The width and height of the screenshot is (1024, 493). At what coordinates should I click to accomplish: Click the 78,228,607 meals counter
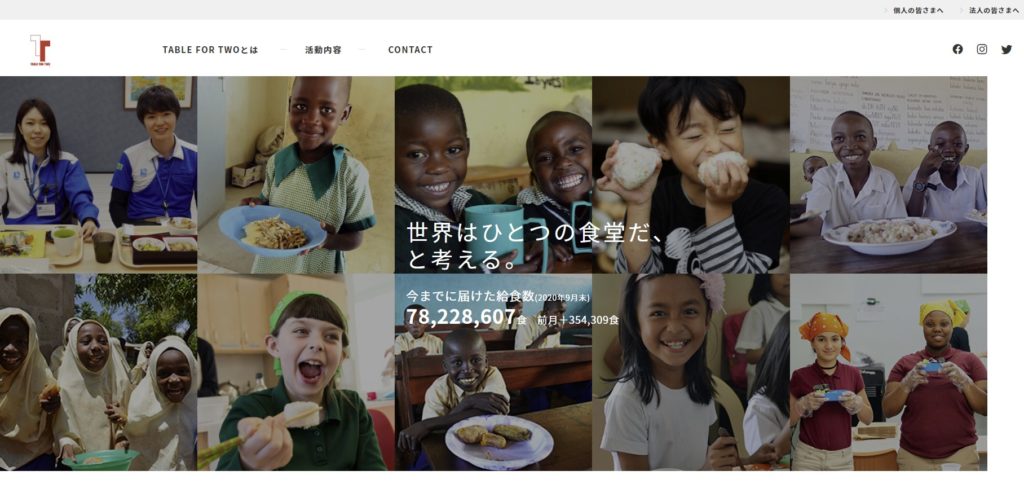[x=461, y=317]
